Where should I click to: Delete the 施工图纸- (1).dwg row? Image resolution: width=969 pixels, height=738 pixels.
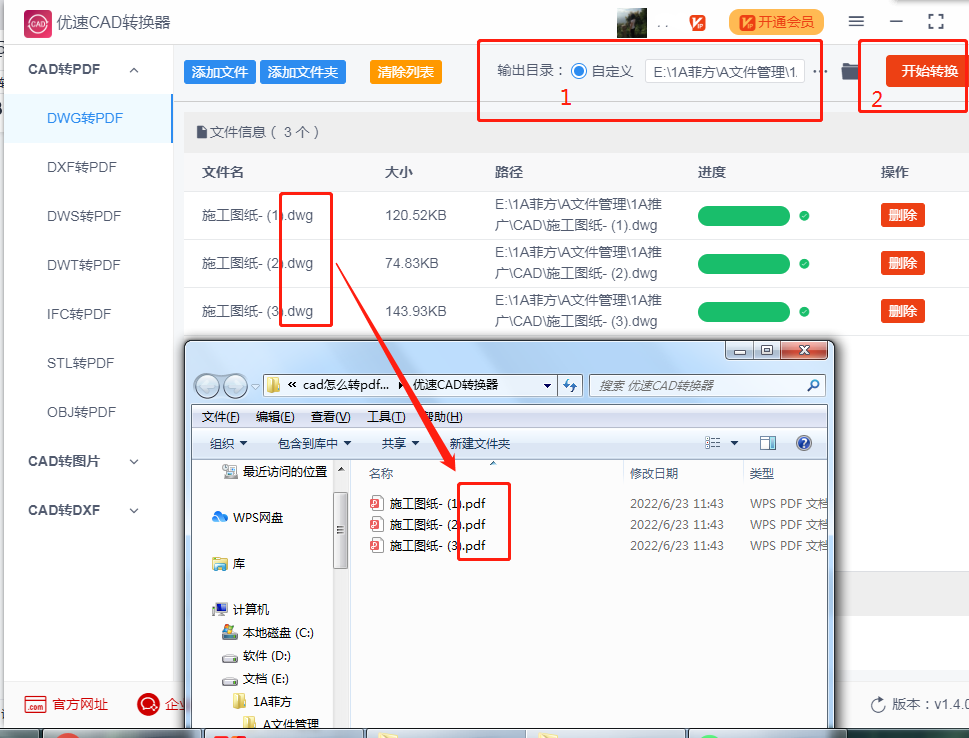[902, 215]
